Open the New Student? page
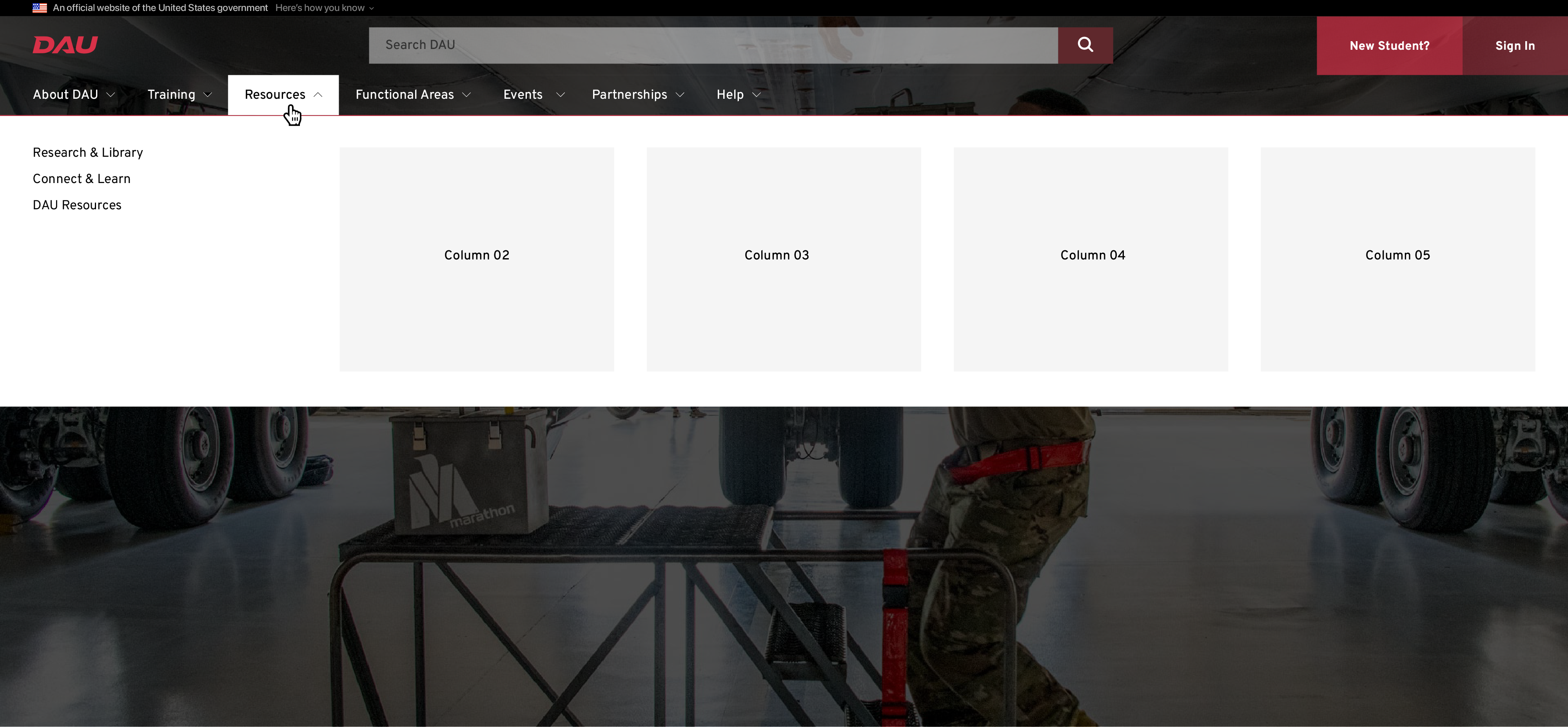This screenshot has width=1568, height=727. (1389, 45)
